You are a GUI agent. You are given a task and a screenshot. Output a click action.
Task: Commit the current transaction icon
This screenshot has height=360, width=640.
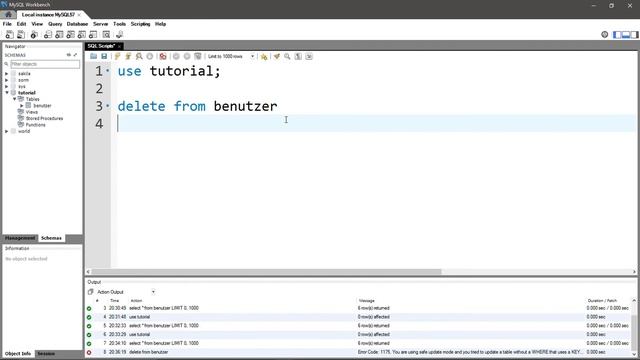(x=176, y=56)
